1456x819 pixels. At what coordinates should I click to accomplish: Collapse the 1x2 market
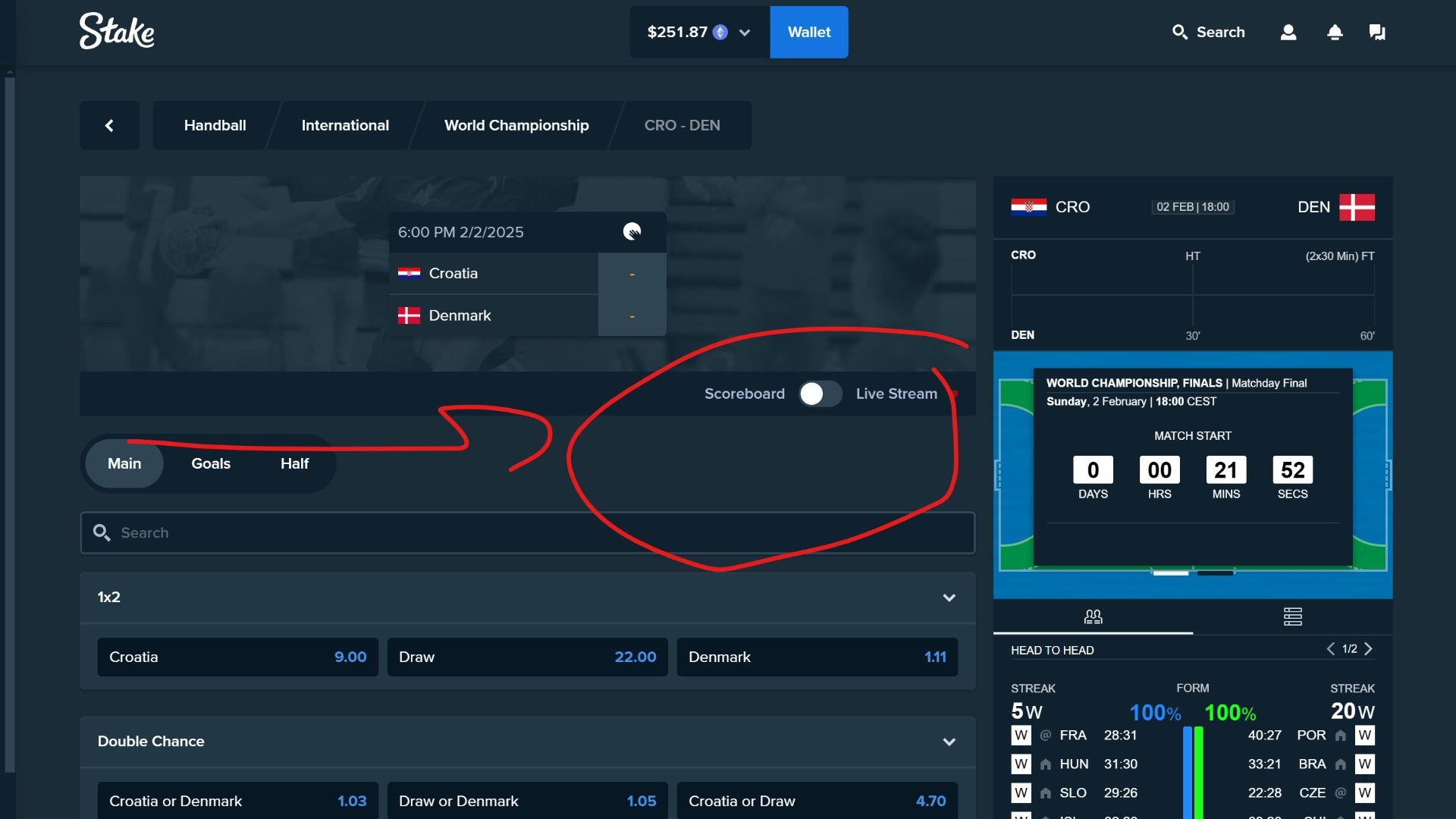coord(949,598)
